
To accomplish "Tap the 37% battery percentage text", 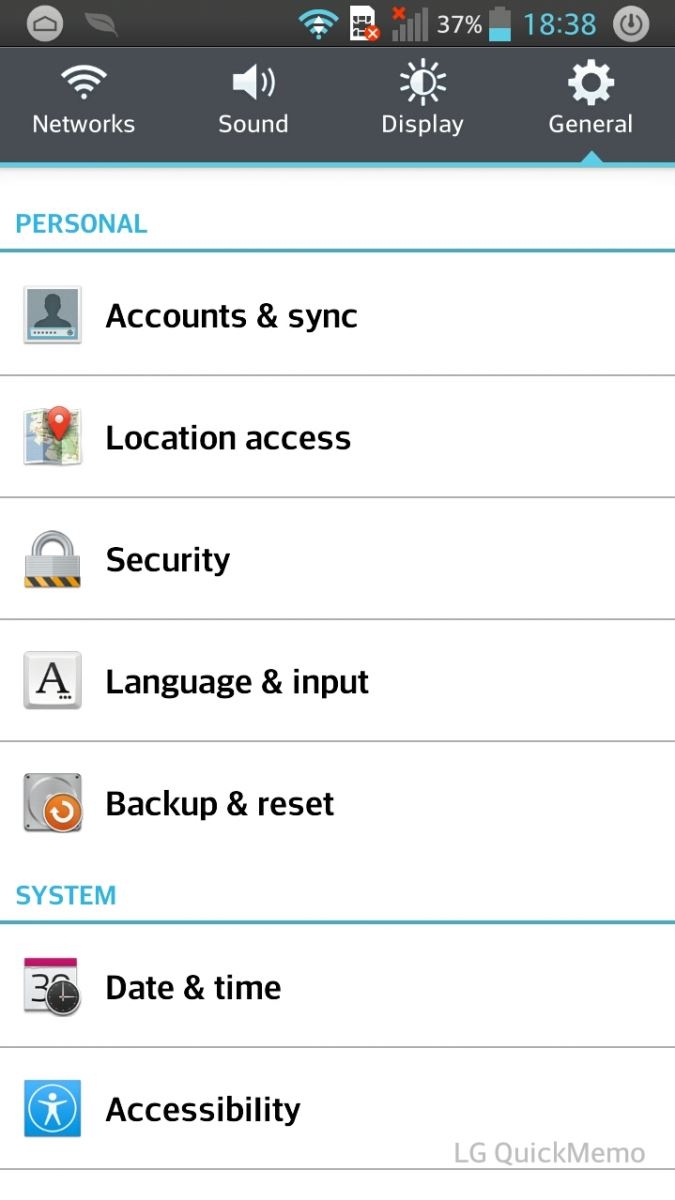I will coord(459,24).
